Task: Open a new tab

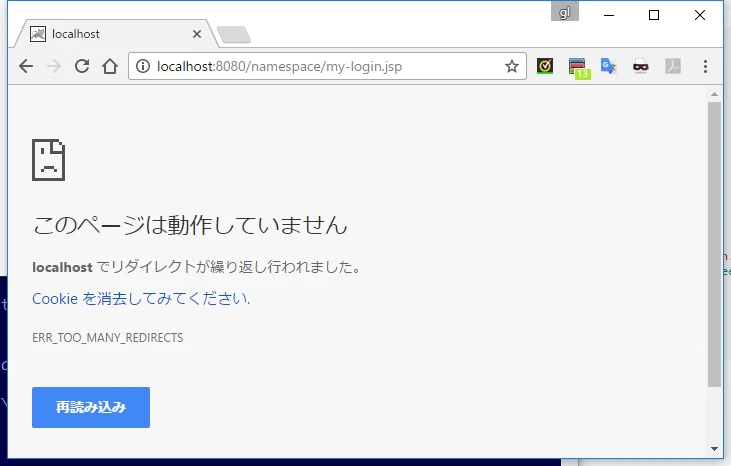Action: point(234,35)
